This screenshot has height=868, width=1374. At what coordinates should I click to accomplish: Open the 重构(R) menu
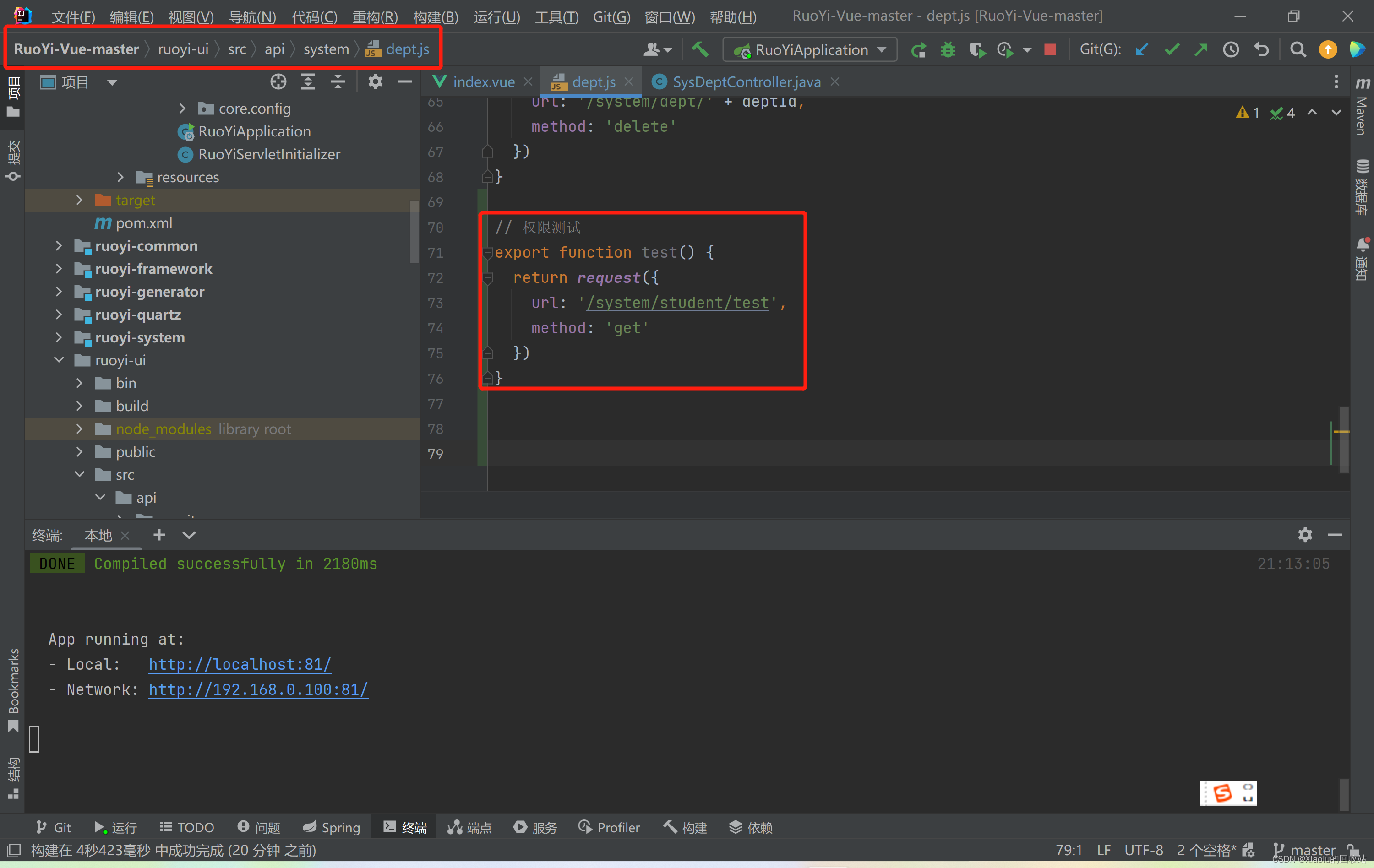375,16
